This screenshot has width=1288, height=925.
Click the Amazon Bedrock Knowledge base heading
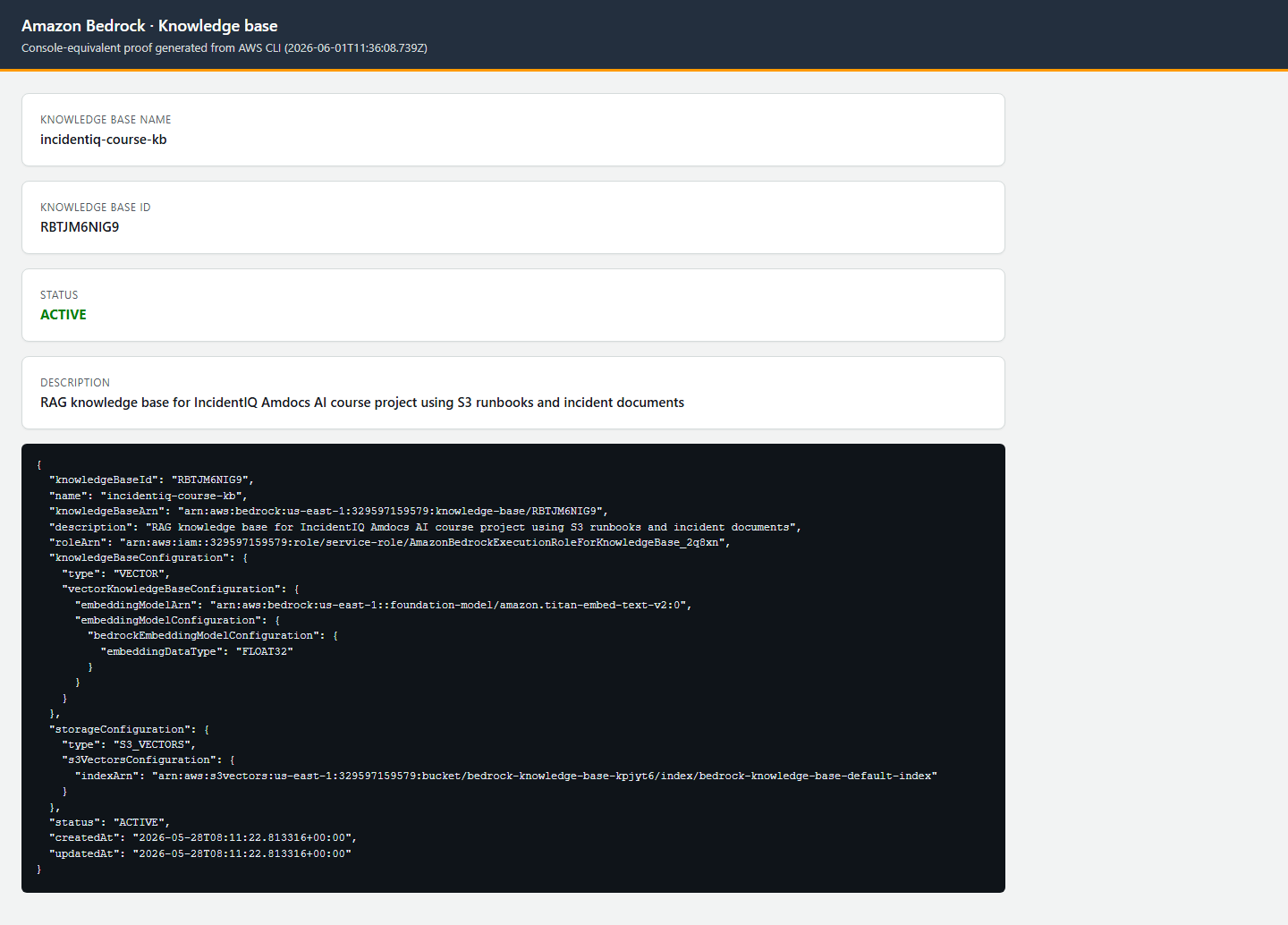point(149,26)
